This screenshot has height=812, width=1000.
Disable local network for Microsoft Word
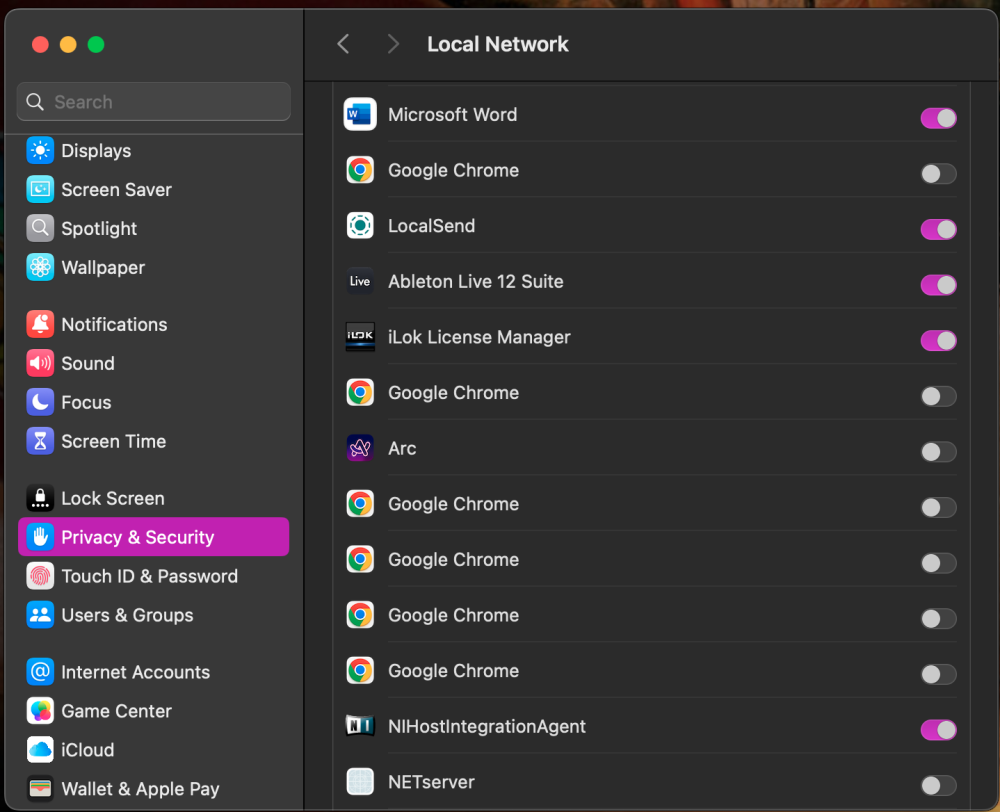pyautogui.click(x=938, y=118)
